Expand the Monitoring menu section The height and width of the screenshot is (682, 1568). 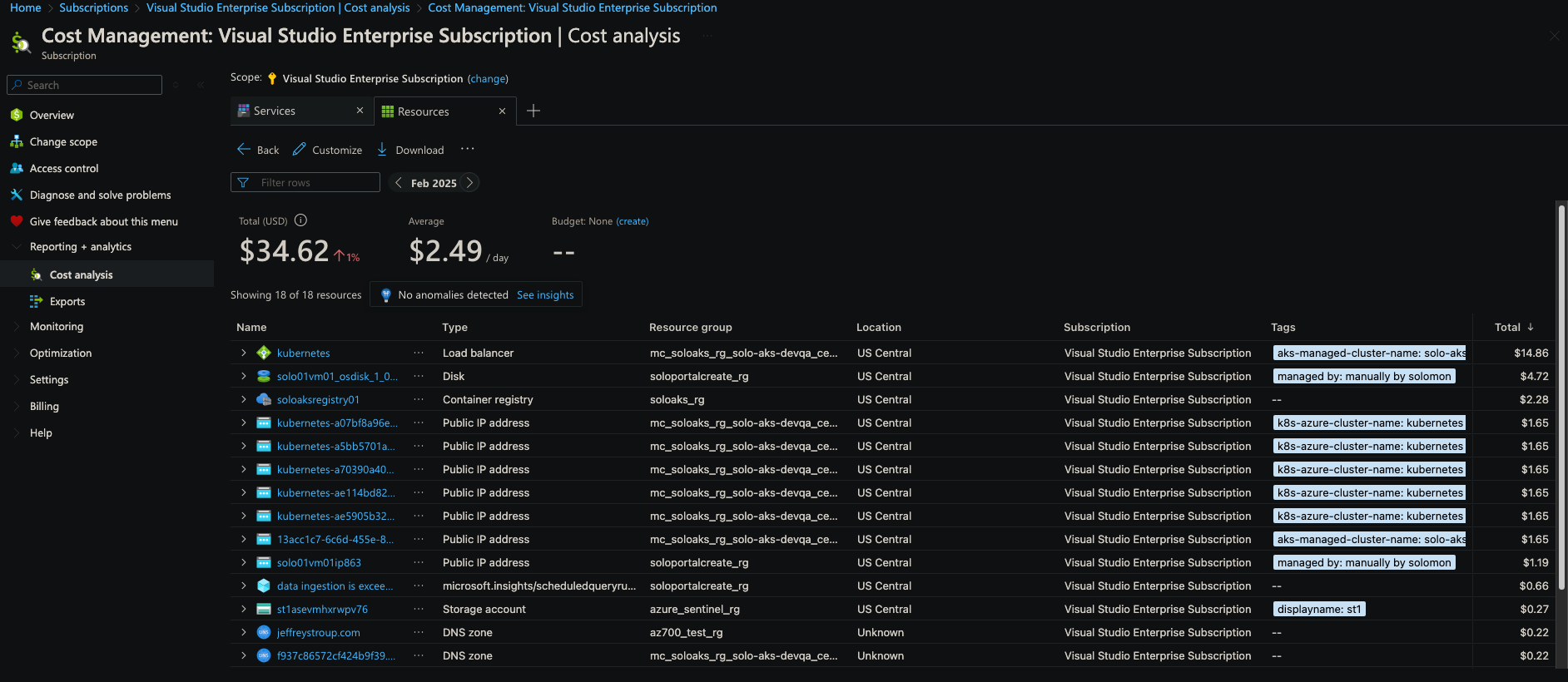(17, 327)
